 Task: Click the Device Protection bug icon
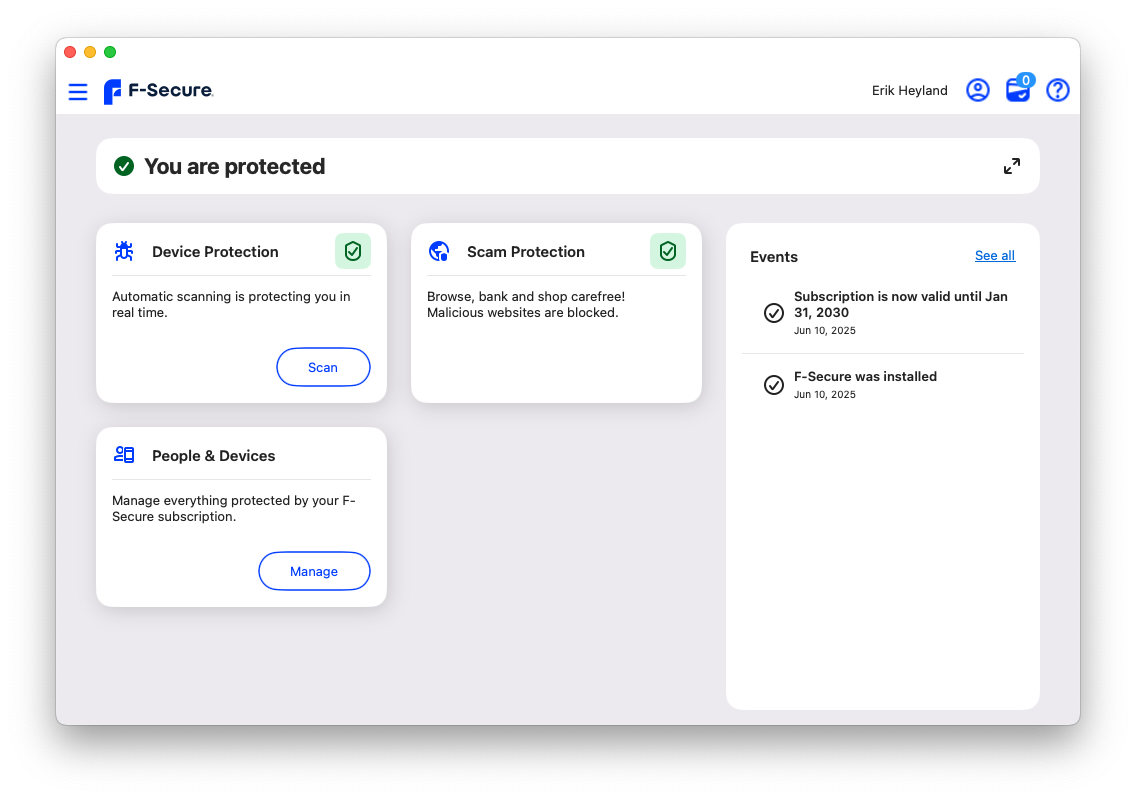pos(124,251)
